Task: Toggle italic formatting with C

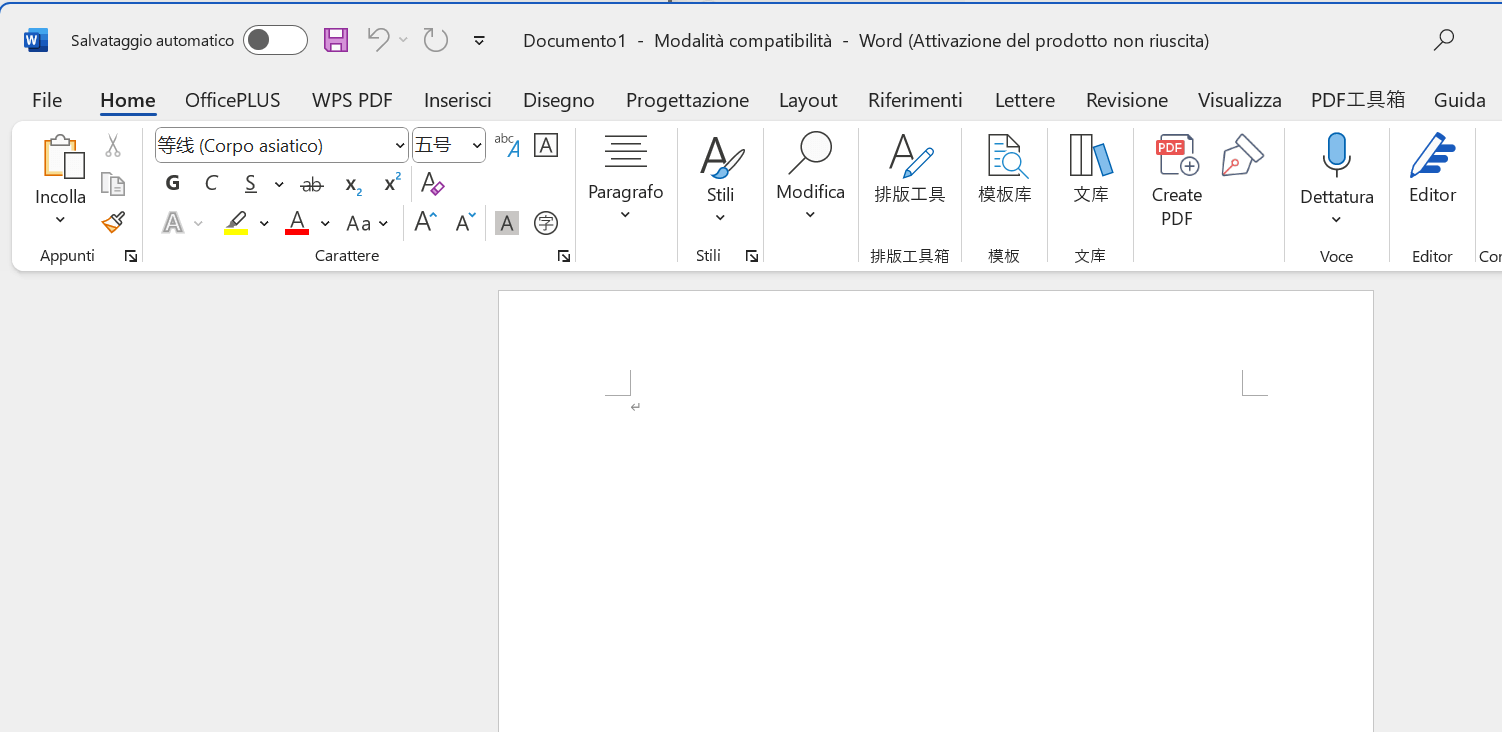Action: coord(211,183)
